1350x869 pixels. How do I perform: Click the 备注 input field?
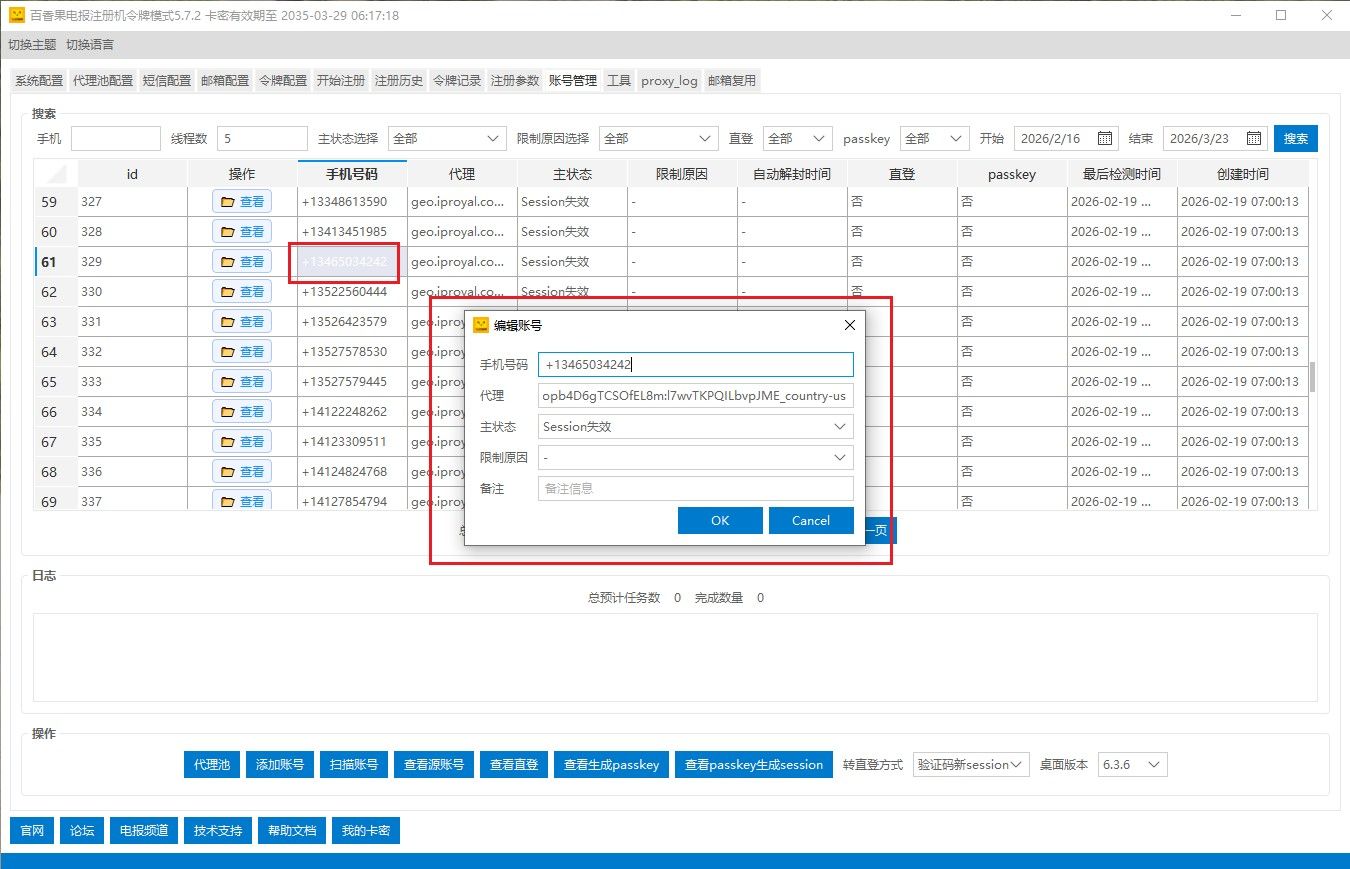pyautogui.click(x=695, y=488)
